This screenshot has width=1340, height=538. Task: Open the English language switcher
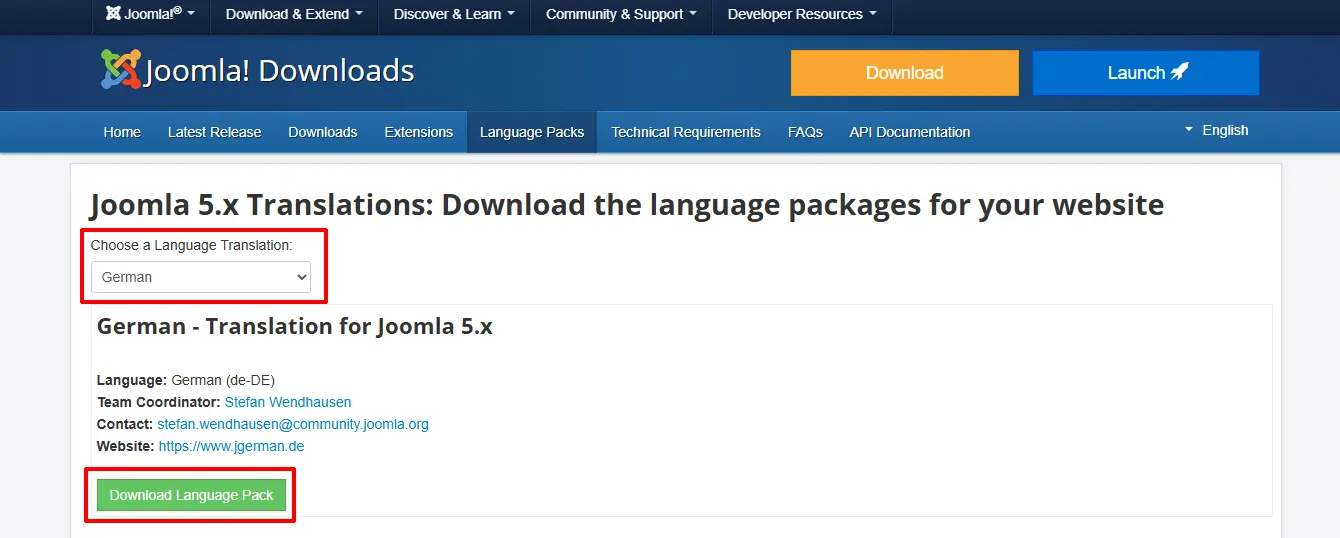(x=1217, y=130)
